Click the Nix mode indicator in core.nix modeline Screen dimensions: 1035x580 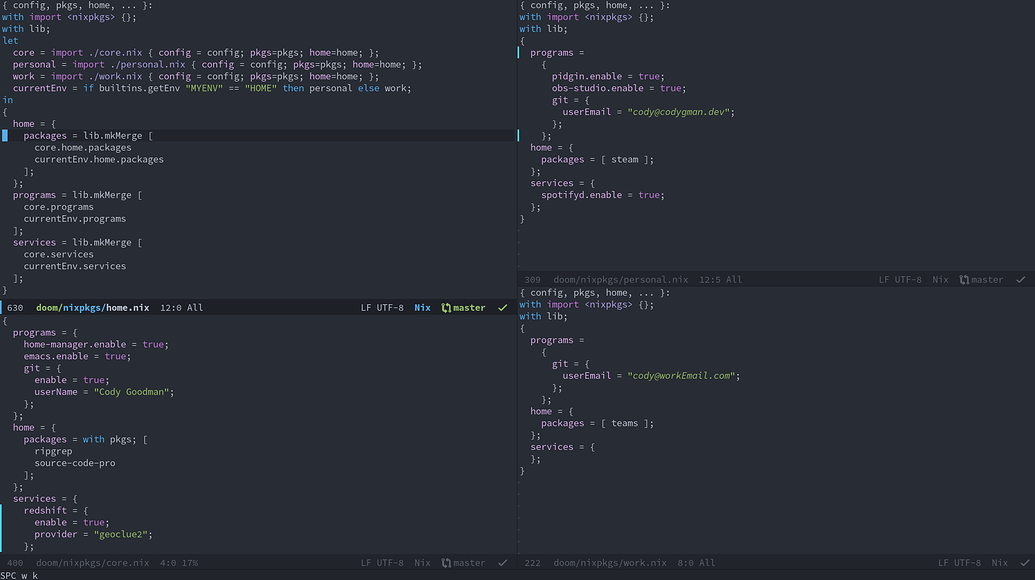point(420,562)
